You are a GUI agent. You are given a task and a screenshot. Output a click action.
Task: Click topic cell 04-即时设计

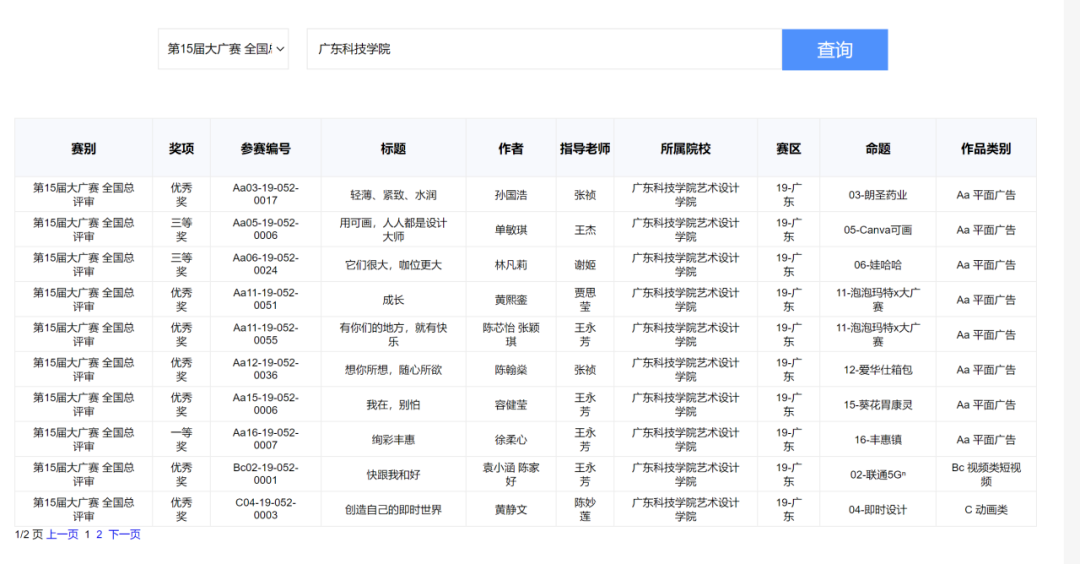tap(878, 510)
